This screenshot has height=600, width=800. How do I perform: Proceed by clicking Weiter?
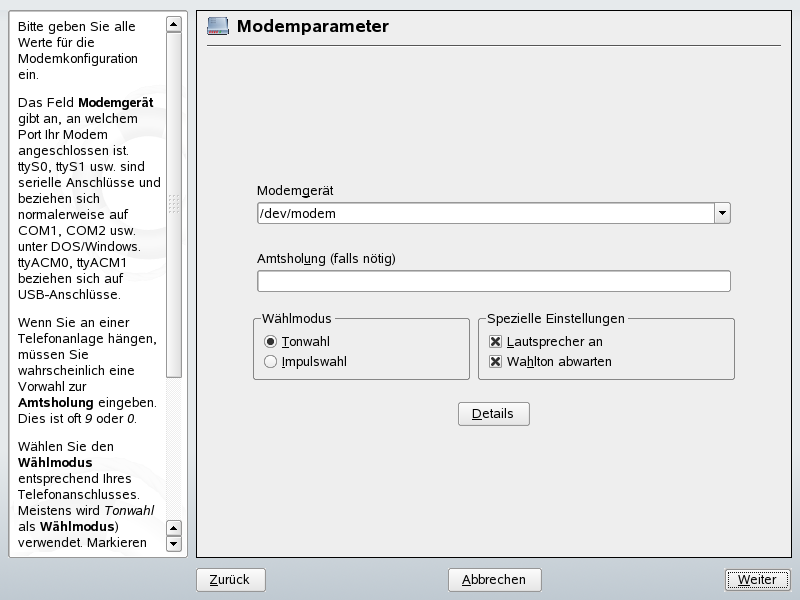(757, 580)
